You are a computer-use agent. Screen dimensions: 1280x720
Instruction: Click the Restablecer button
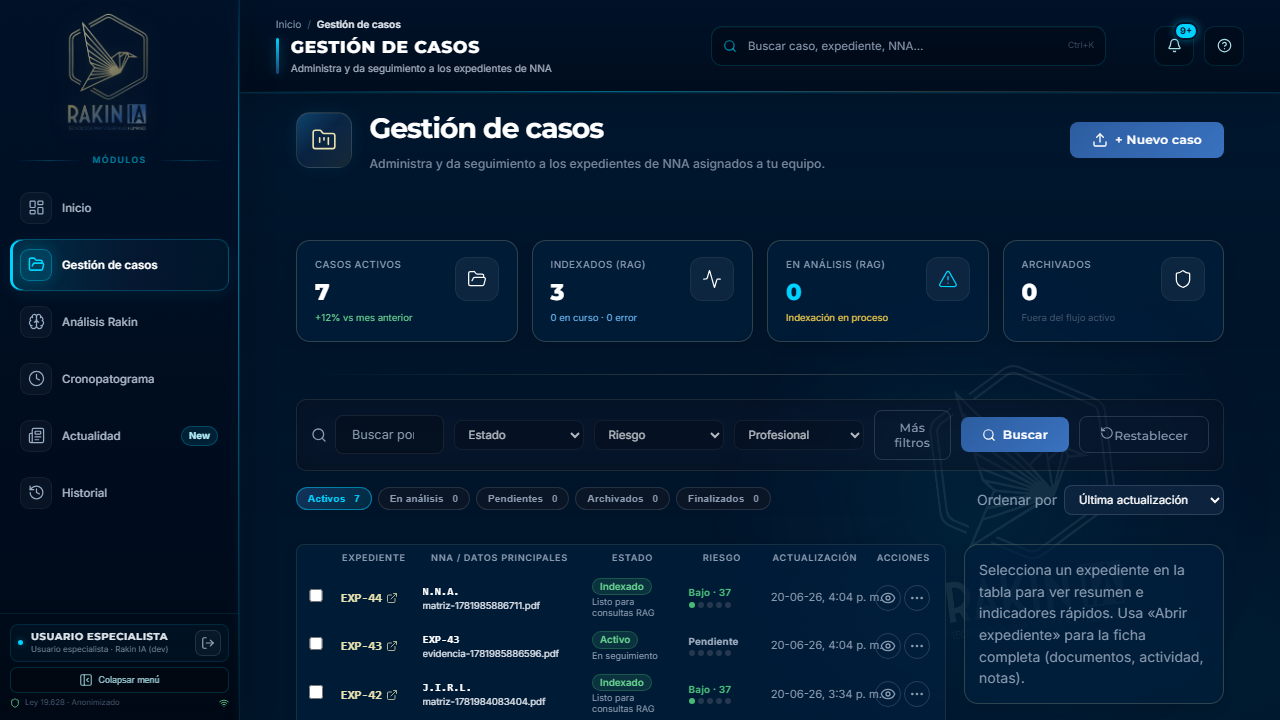click(1144, 435)
